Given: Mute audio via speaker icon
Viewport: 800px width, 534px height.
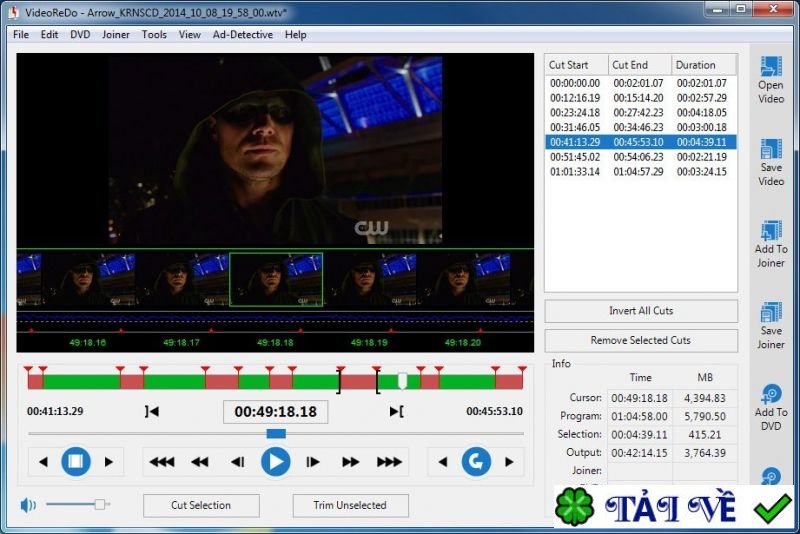Looking at the screenshot, I should tap(28, 505).
